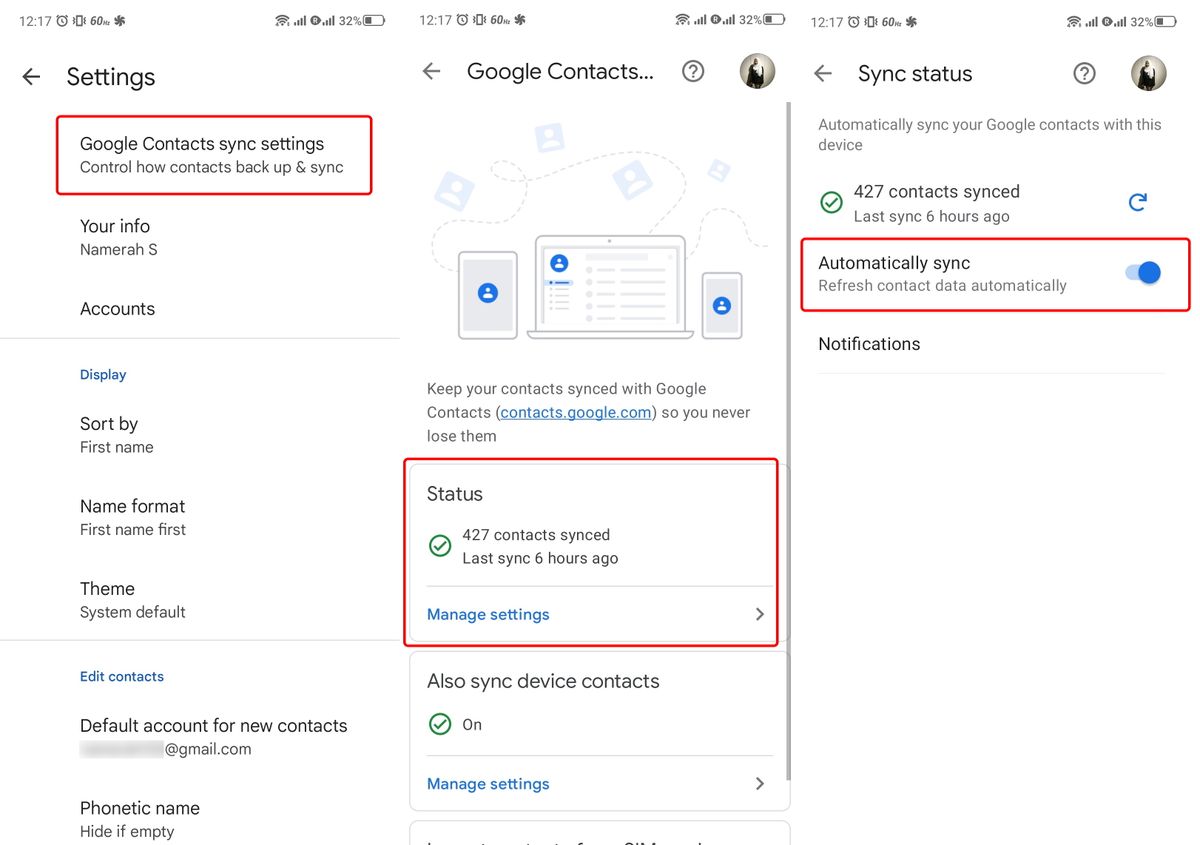Viewport: 1200px width, 845px height.
Task: Open the Accounts settings entry
Action: (118, 309)
